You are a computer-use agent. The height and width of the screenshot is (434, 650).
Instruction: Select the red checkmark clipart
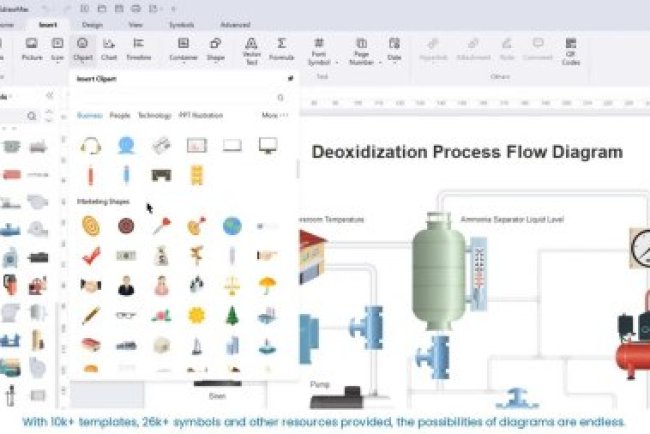tap(91, 256)
